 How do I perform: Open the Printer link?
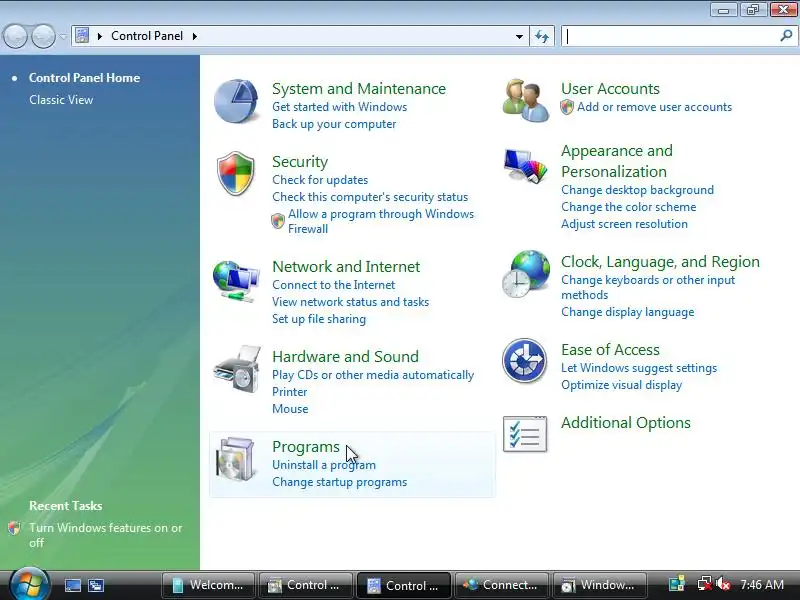click(289, 392)
